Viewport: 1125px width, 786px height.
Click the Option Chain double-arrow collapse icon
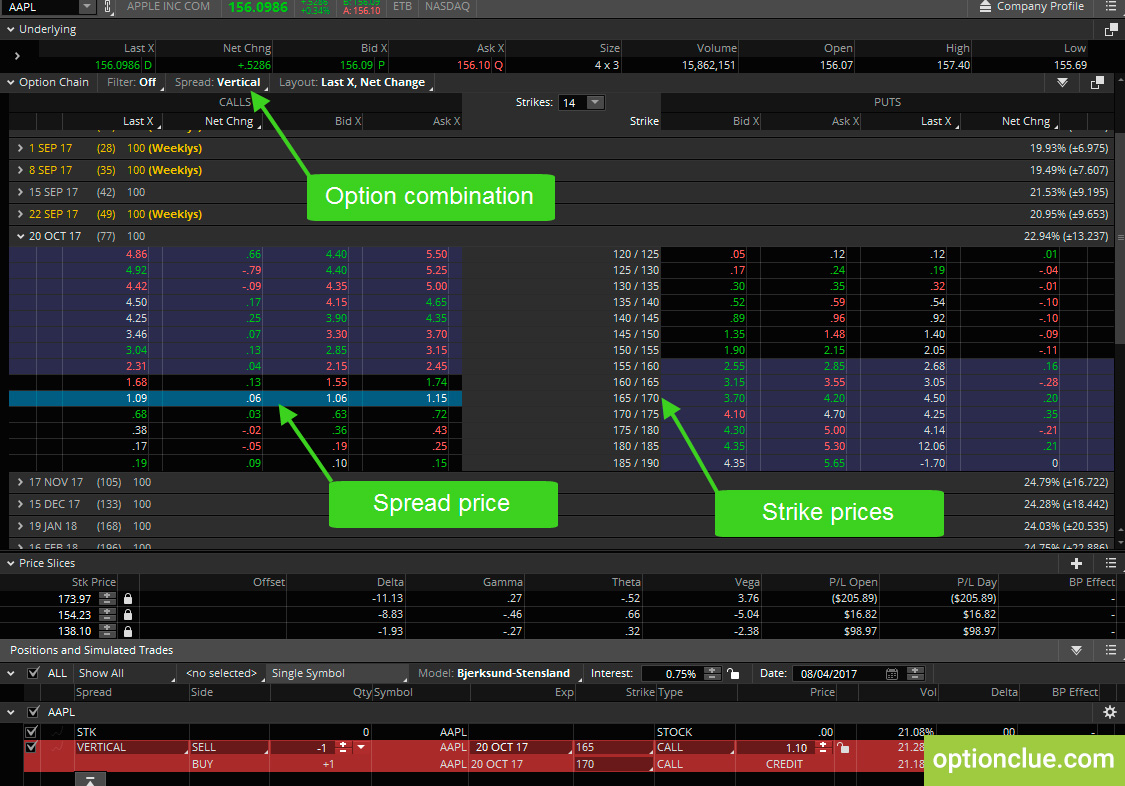click(x=1063, y=82)
